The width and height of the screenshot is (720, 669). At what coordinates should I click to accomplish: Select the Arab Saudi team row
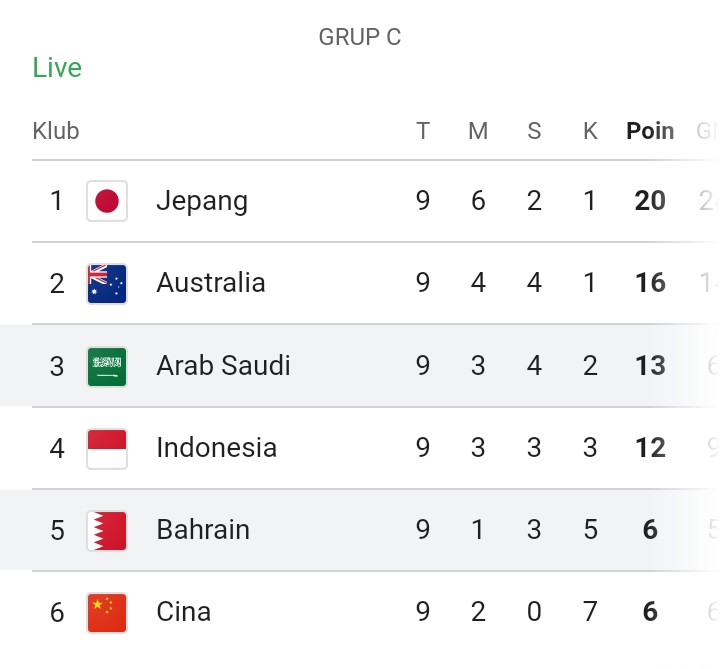[360, 365]
